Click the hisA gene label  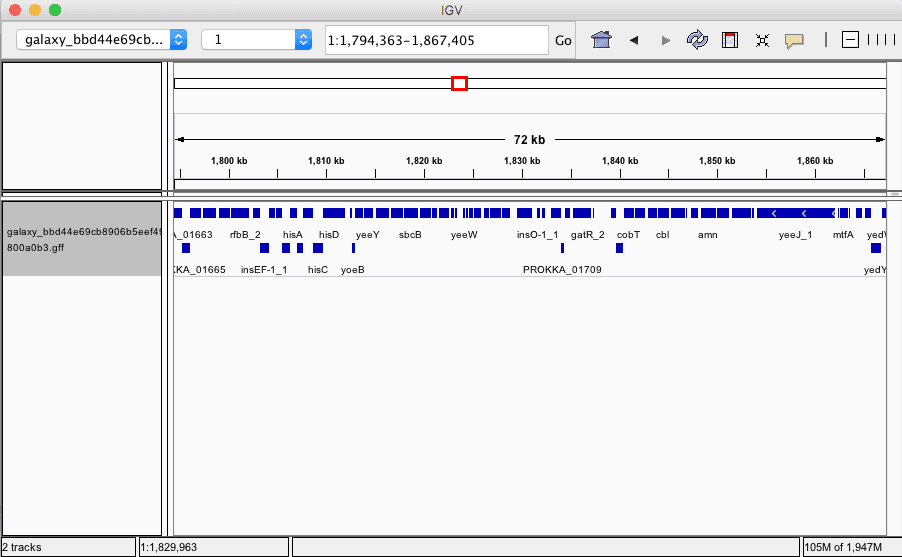pyautogui.click(x=292, y=234)
